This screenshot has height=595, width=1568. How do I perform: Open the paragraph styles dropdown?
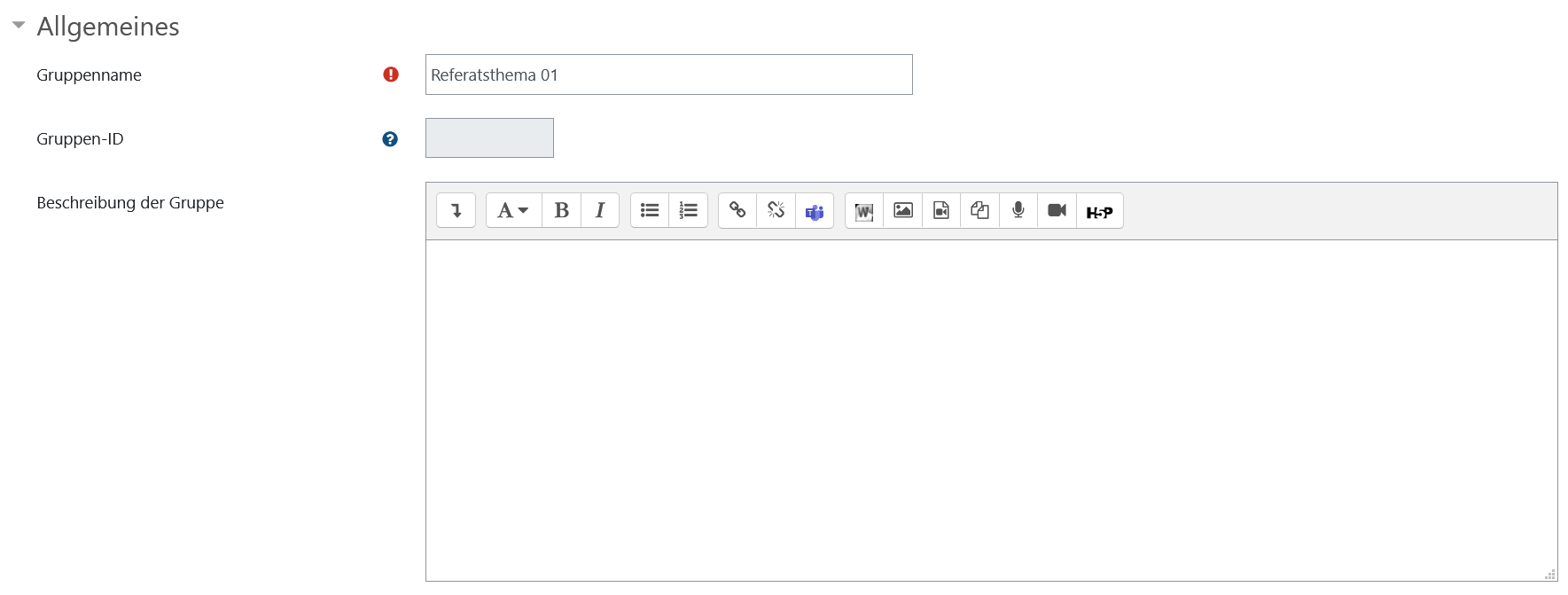(x=513, y=211)
